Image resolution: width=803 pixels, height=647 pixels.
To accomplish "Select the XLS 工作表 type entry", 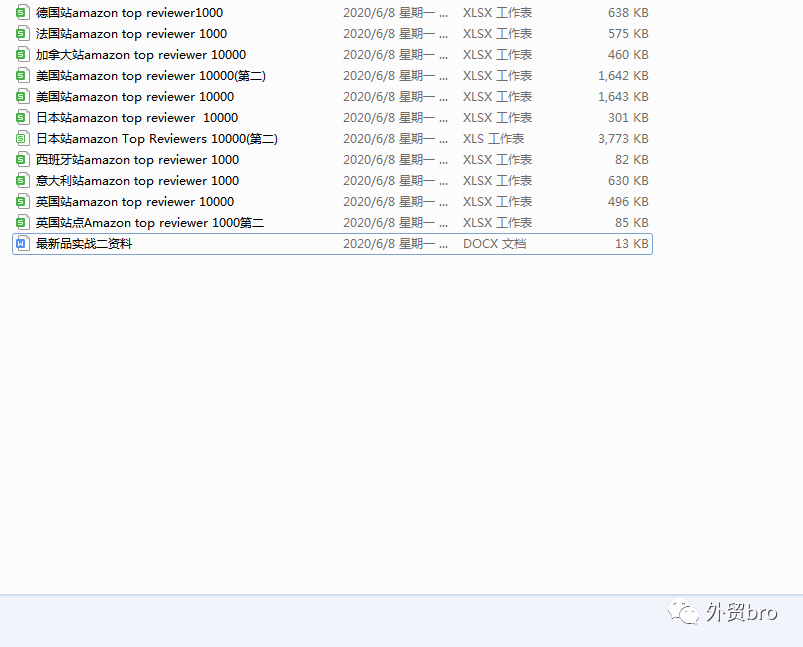I will [493, 139].
